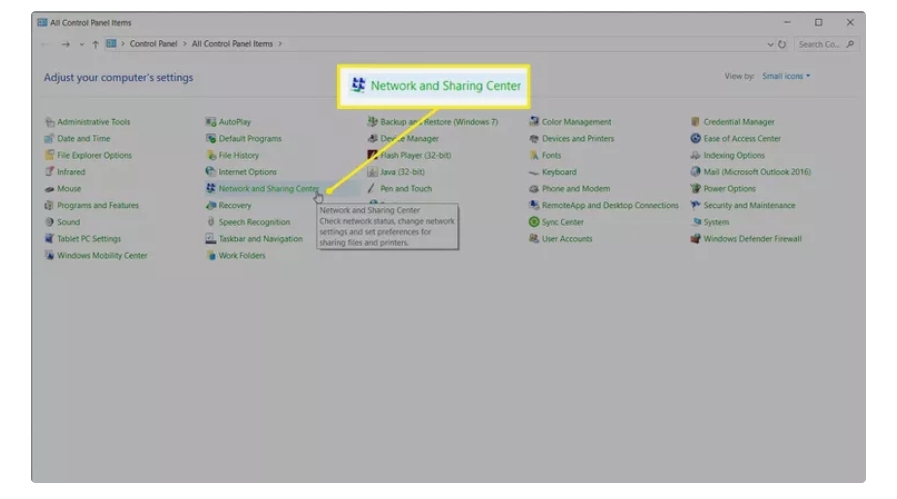
Task: Expand chevron after Control Panel breadcrumb
Action: 184,43
